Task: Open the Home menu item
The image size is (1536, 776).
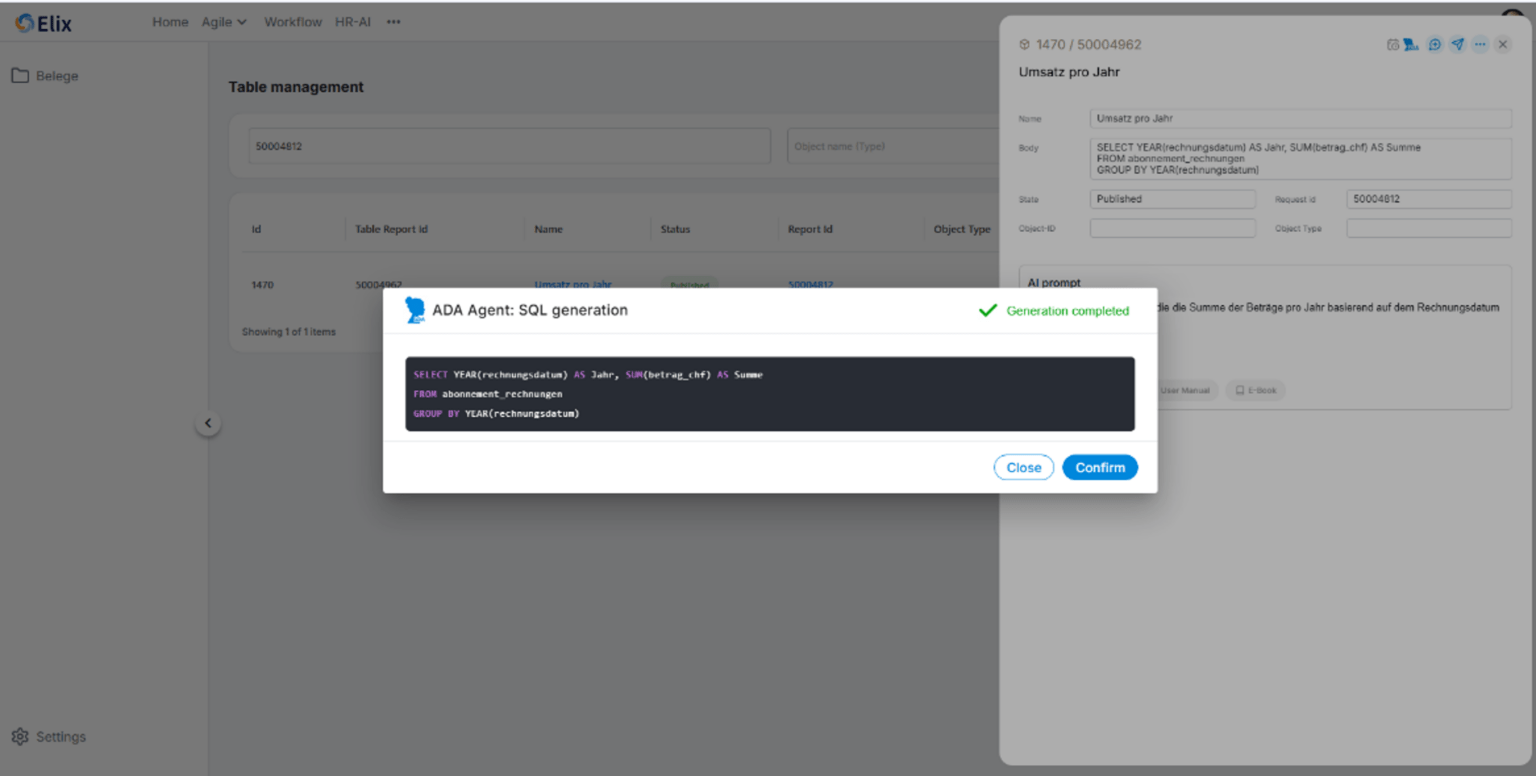Action: [170, 22]
